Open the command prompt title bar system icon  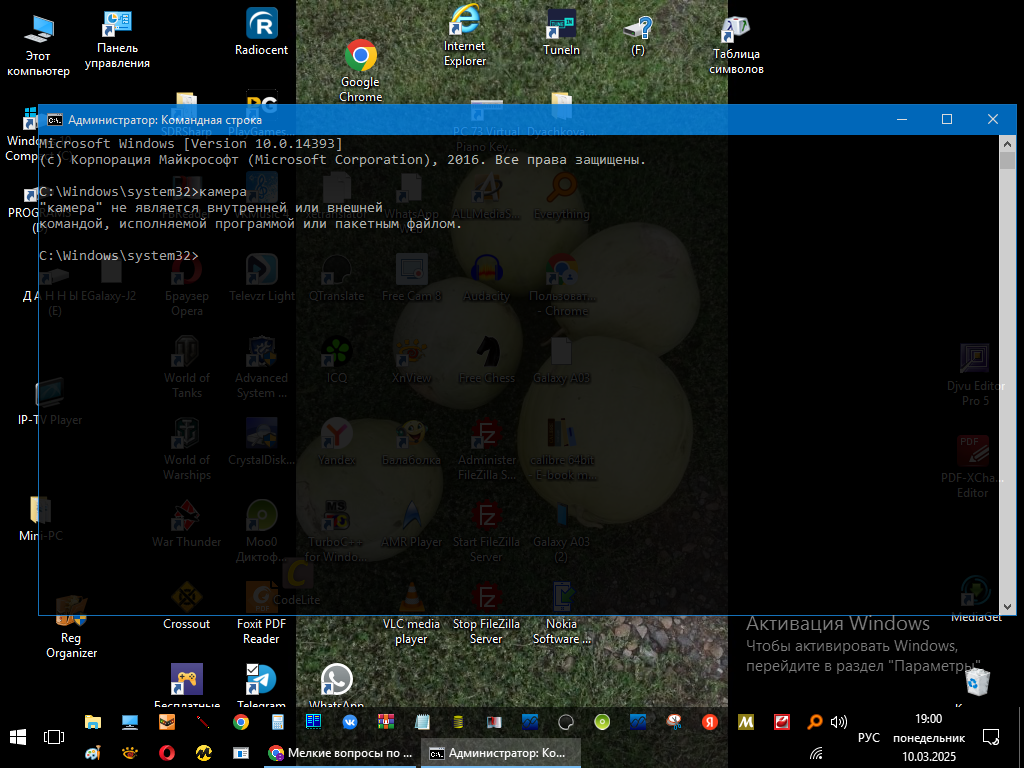(x=55, y=120)
